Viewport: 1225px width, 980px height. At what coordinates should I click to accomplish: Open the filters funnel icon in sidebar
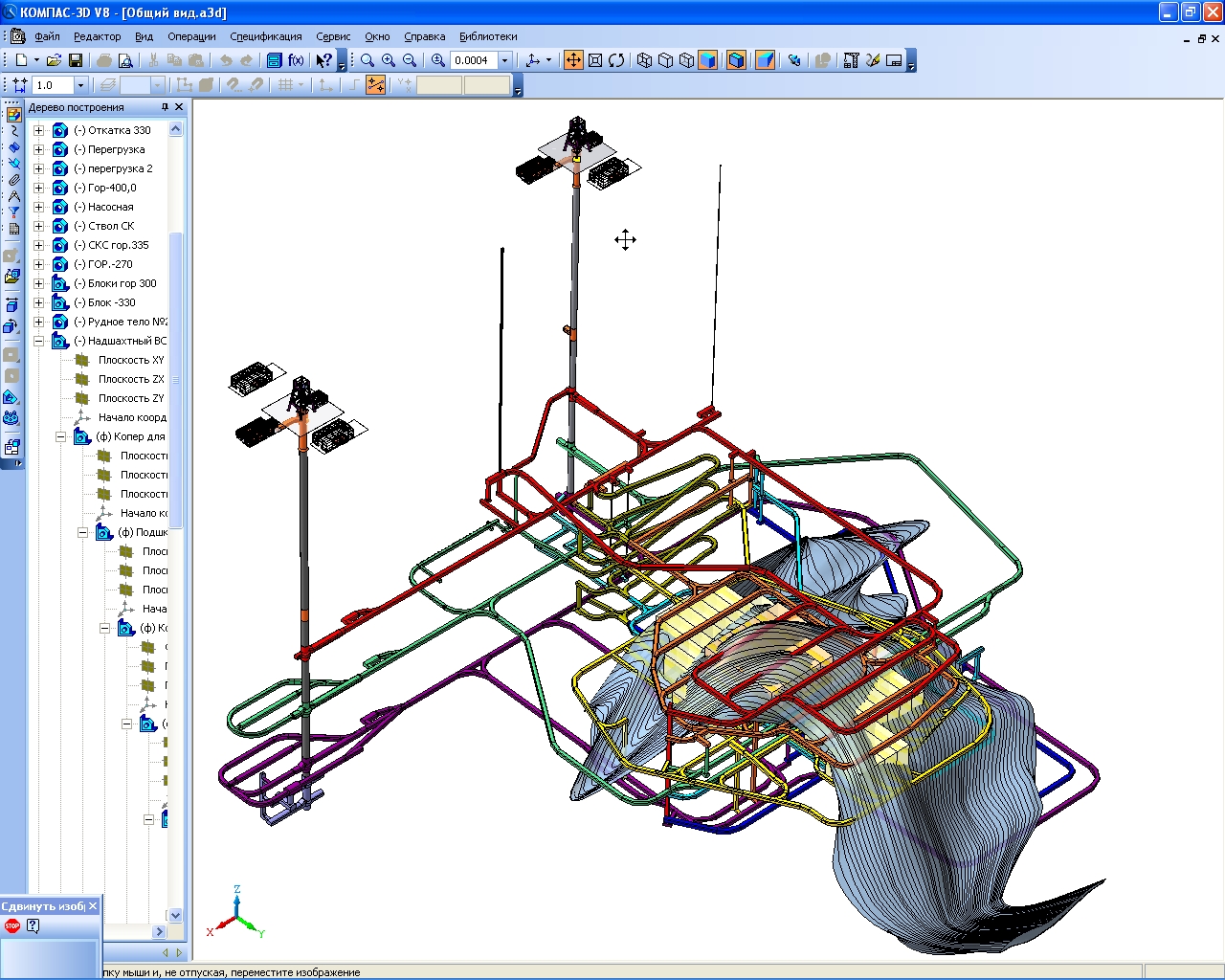pyautogui.click(x=13, y=212)
